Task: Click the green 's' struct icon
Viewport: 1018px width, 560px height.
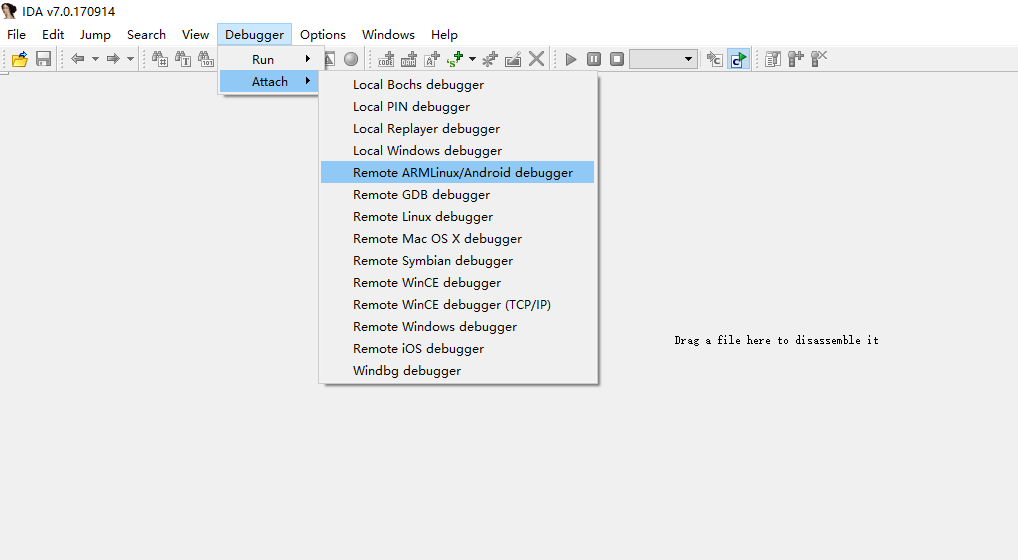Action: point(455,59)
